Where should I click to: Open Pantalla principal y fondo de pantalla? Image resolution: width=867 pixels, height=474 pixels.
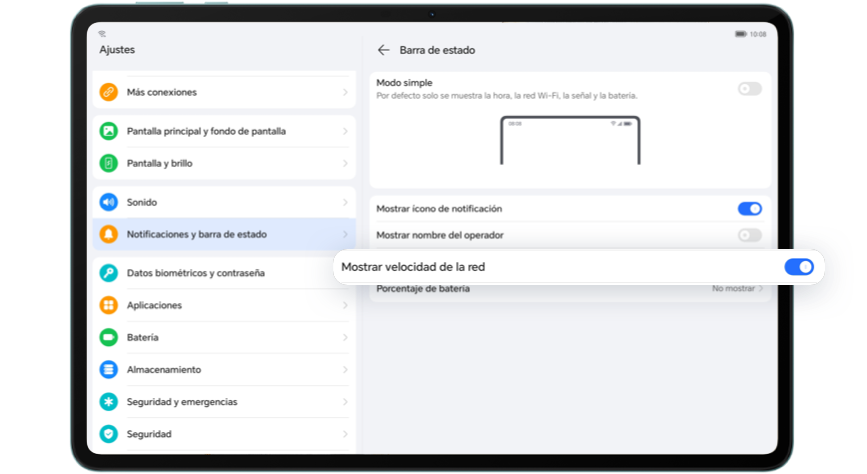click(x=224, y=131)
